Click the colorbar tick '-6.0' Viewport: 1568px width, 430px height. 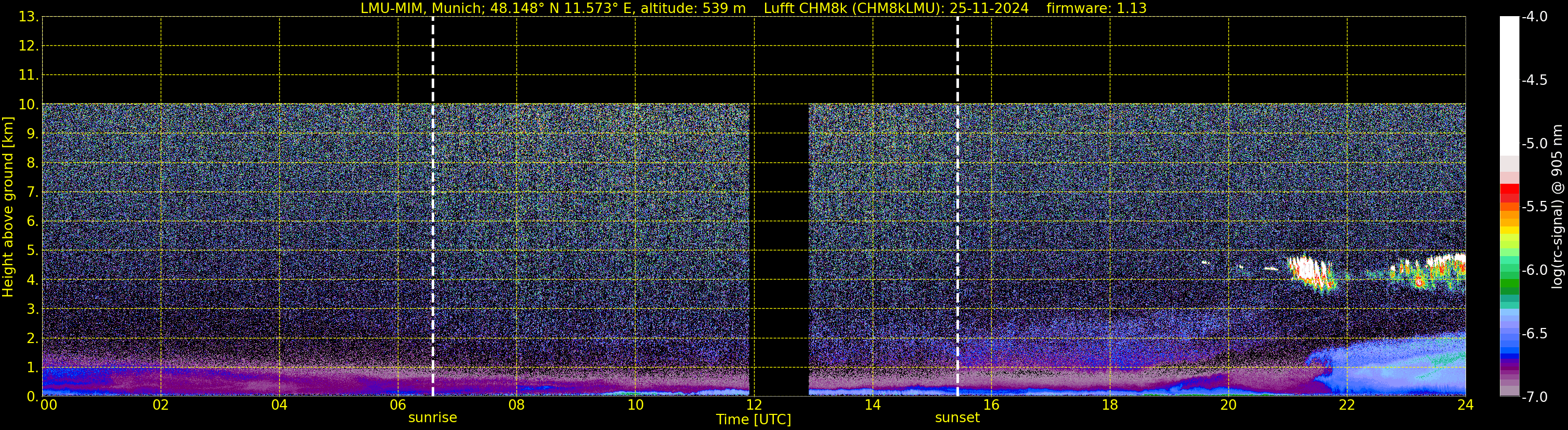(1534, 270)
